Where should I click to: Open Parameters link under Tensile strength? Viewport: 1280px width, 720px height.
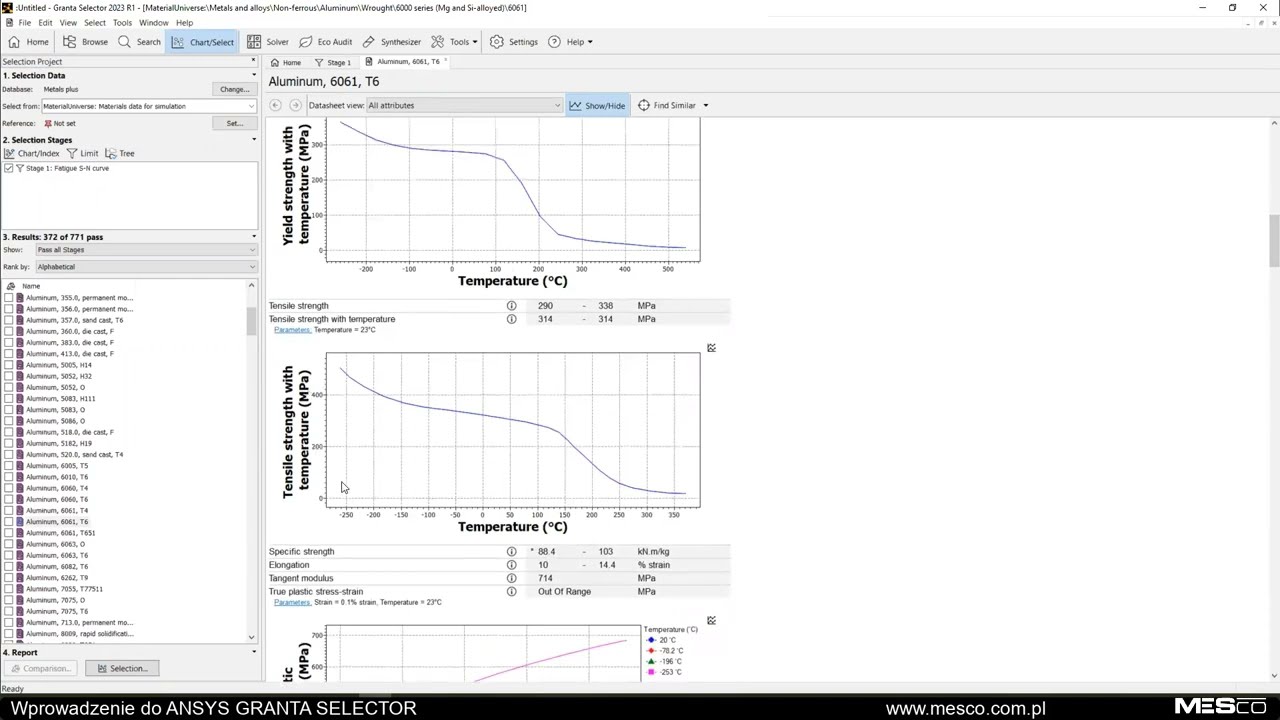click(292, 330)
